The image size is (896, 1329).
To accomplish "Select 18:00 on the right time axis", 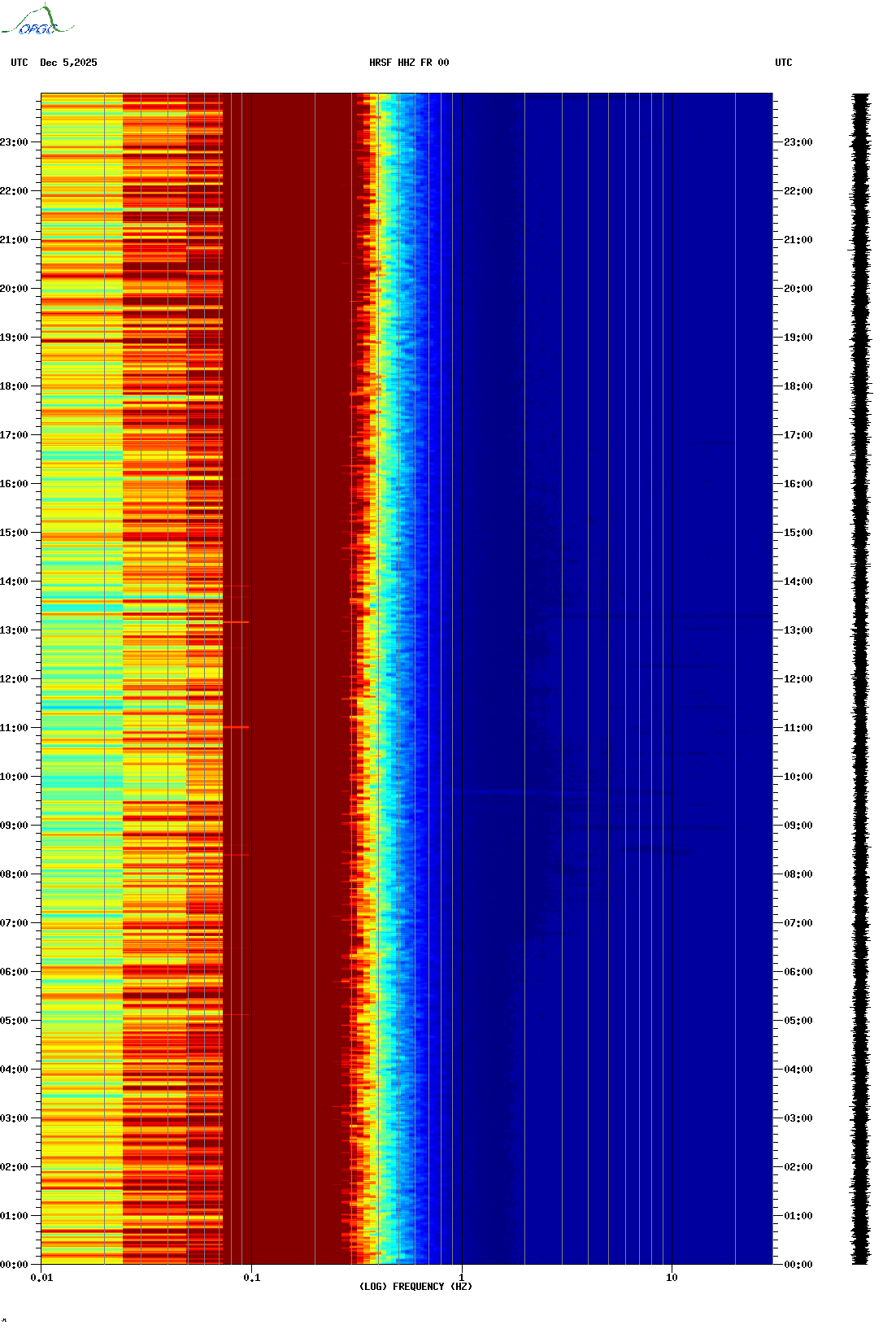I will coord(798,386).
